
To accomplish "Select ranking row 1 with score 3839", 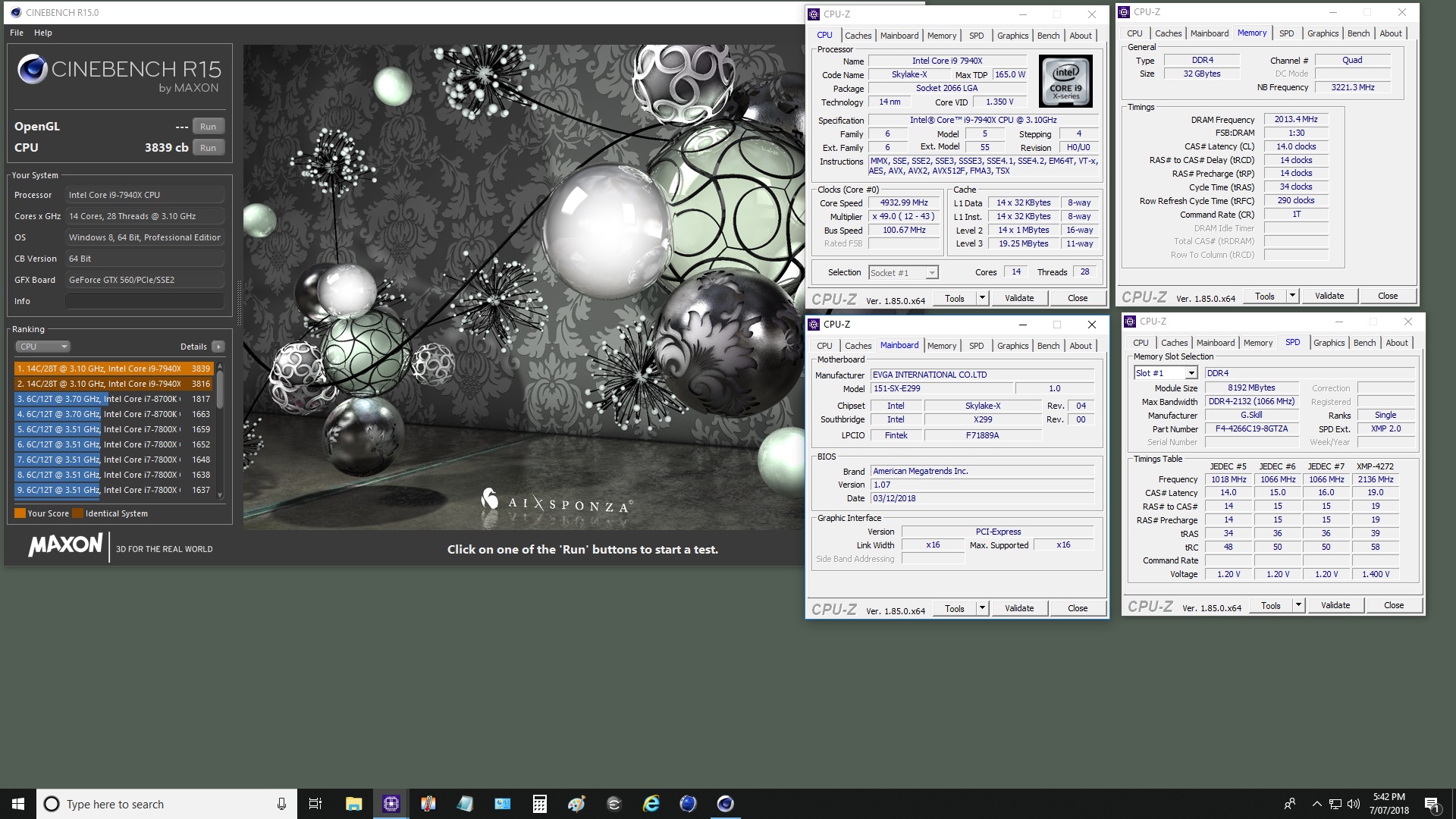I will (114, 369).
